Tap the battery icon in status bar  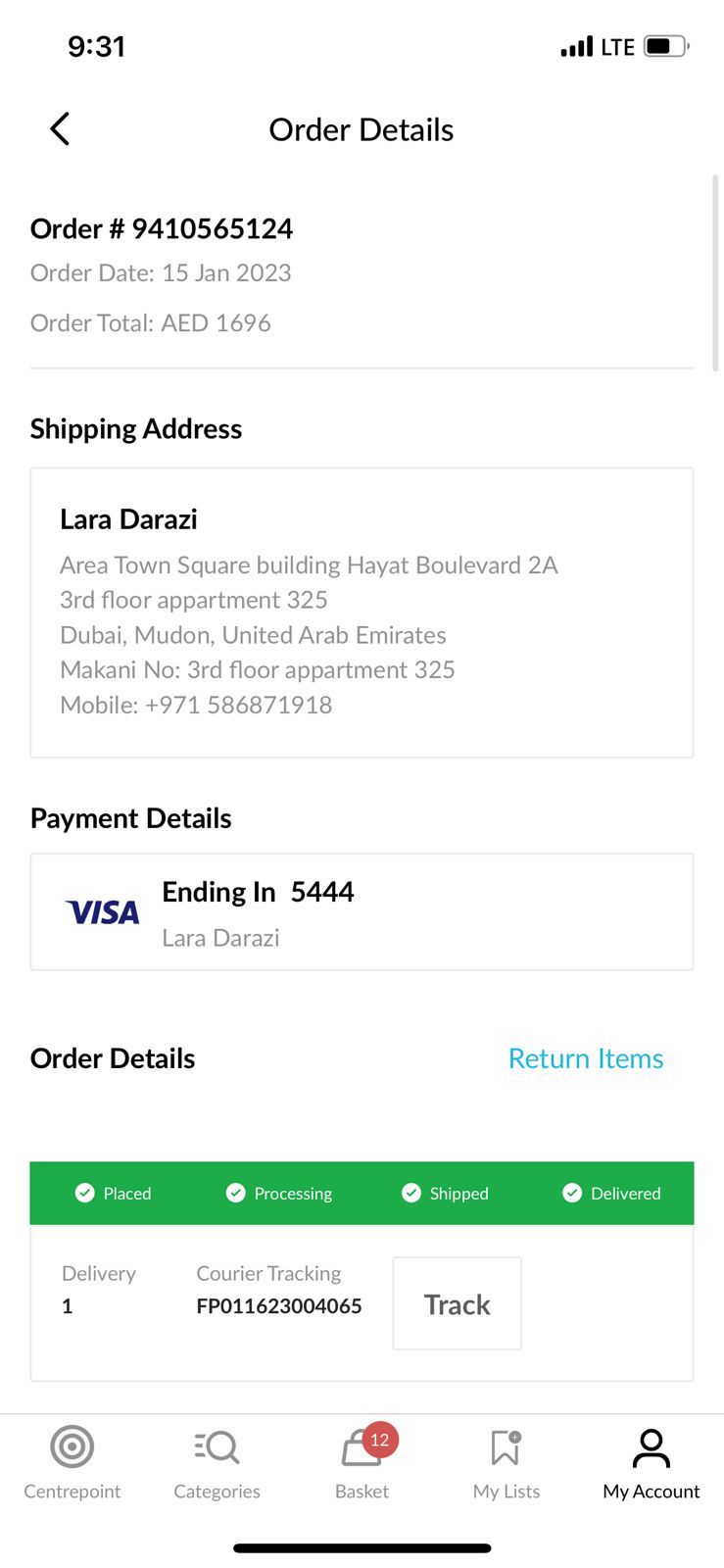pyautogui.click(x=665, y=46)
